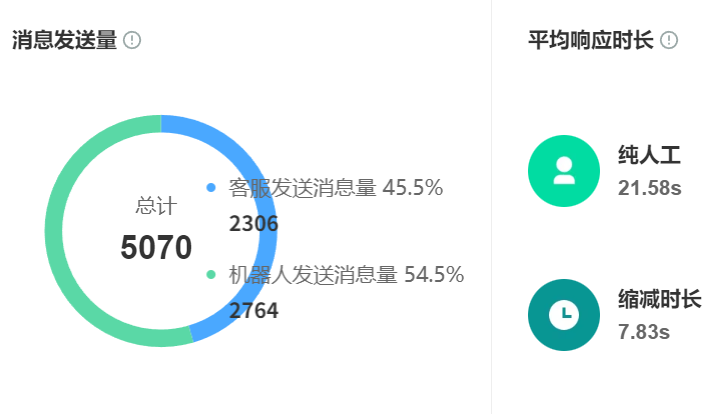The image size is (720, 414).
Task: Click the 消息发送量 panel title
Action: click(x=65, y=41)
